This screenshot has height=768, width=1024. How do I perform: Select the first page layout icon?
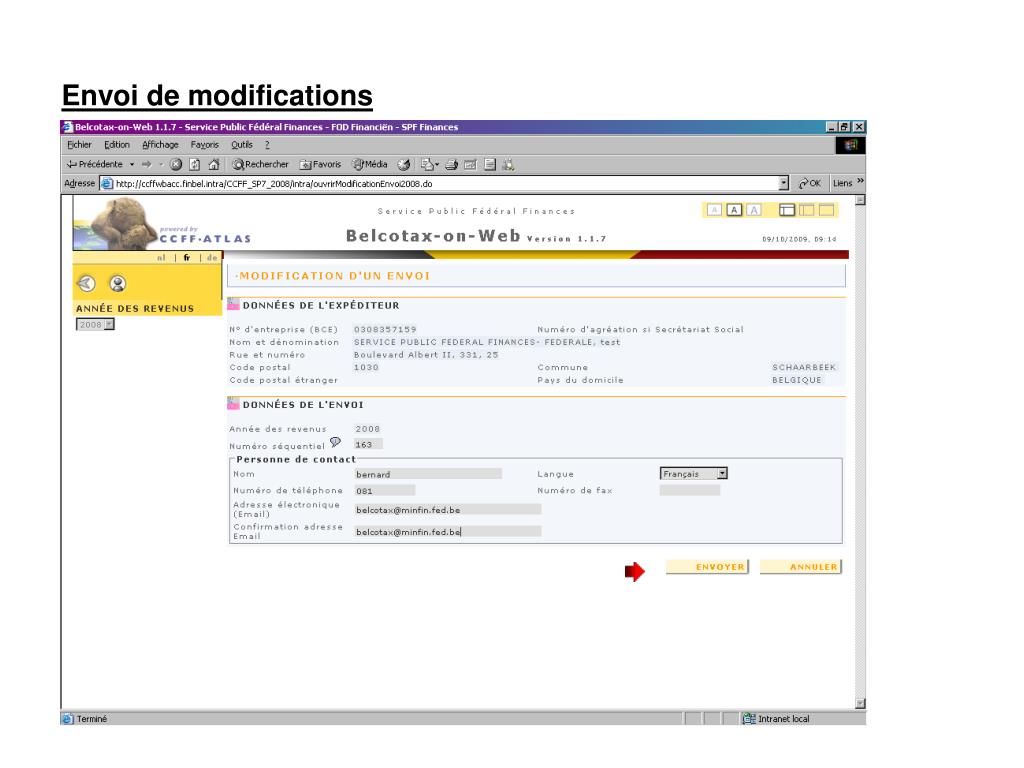pyautogui.click(x=788, y=210)
